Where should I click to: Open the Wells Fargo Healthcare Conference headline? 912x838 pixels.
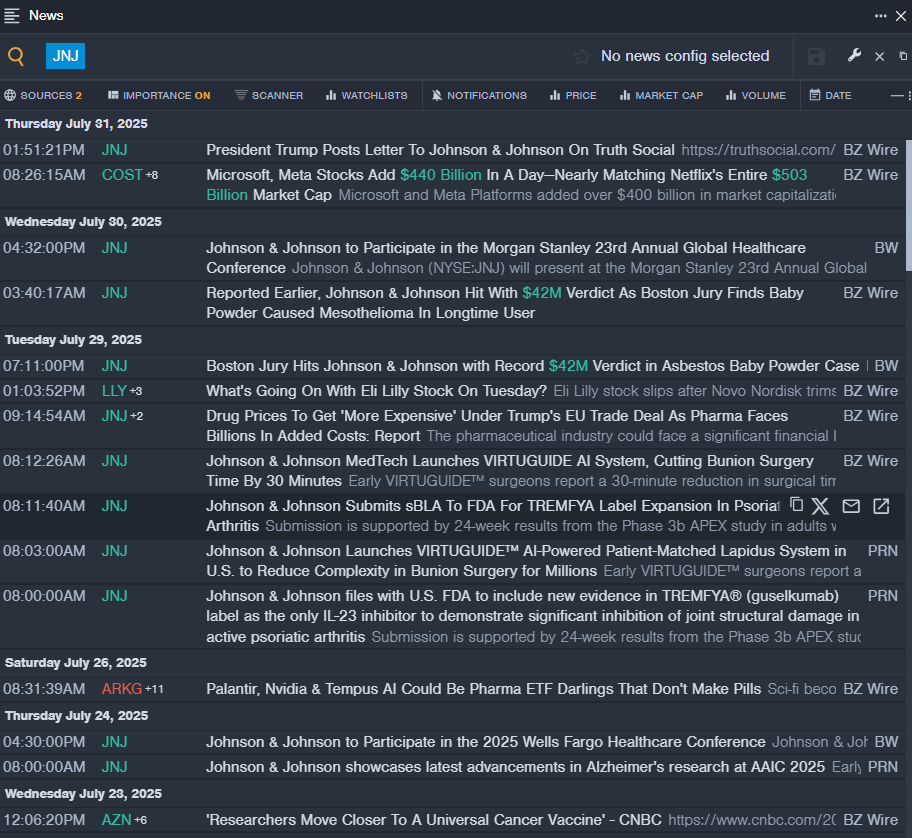[x=486, y=742]
